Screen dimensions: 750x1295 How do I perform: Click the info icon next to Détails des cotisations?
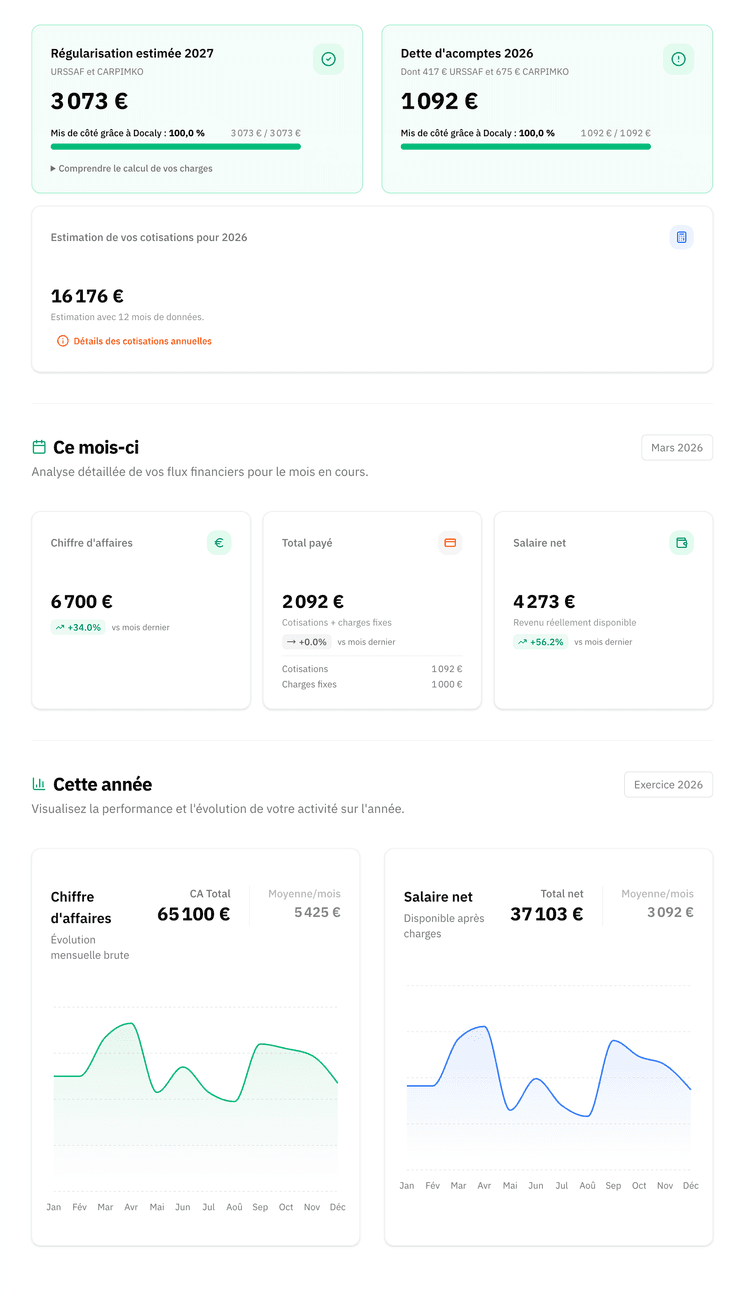click(x=63, y=341)
